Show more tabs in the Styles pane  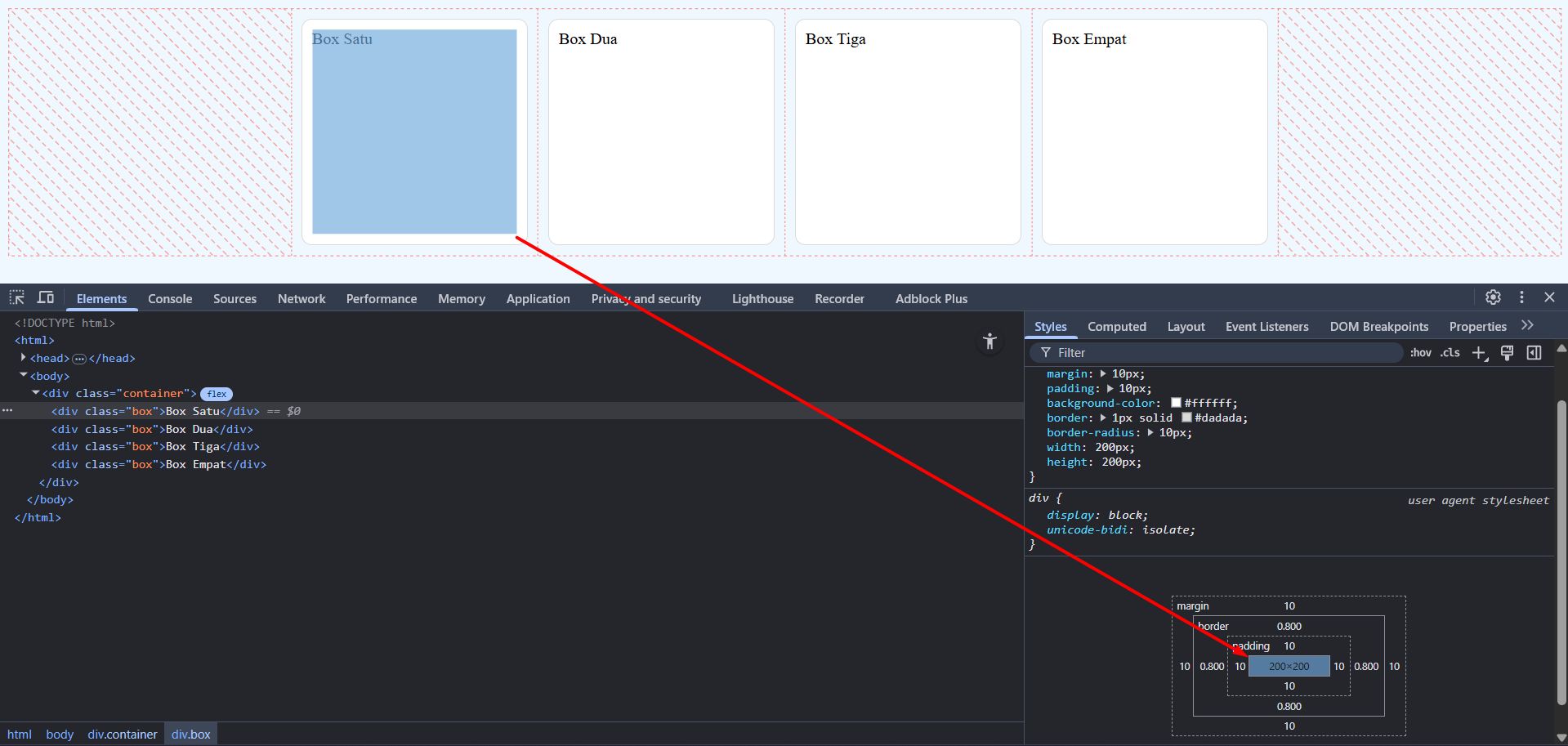pos(1527,325)
